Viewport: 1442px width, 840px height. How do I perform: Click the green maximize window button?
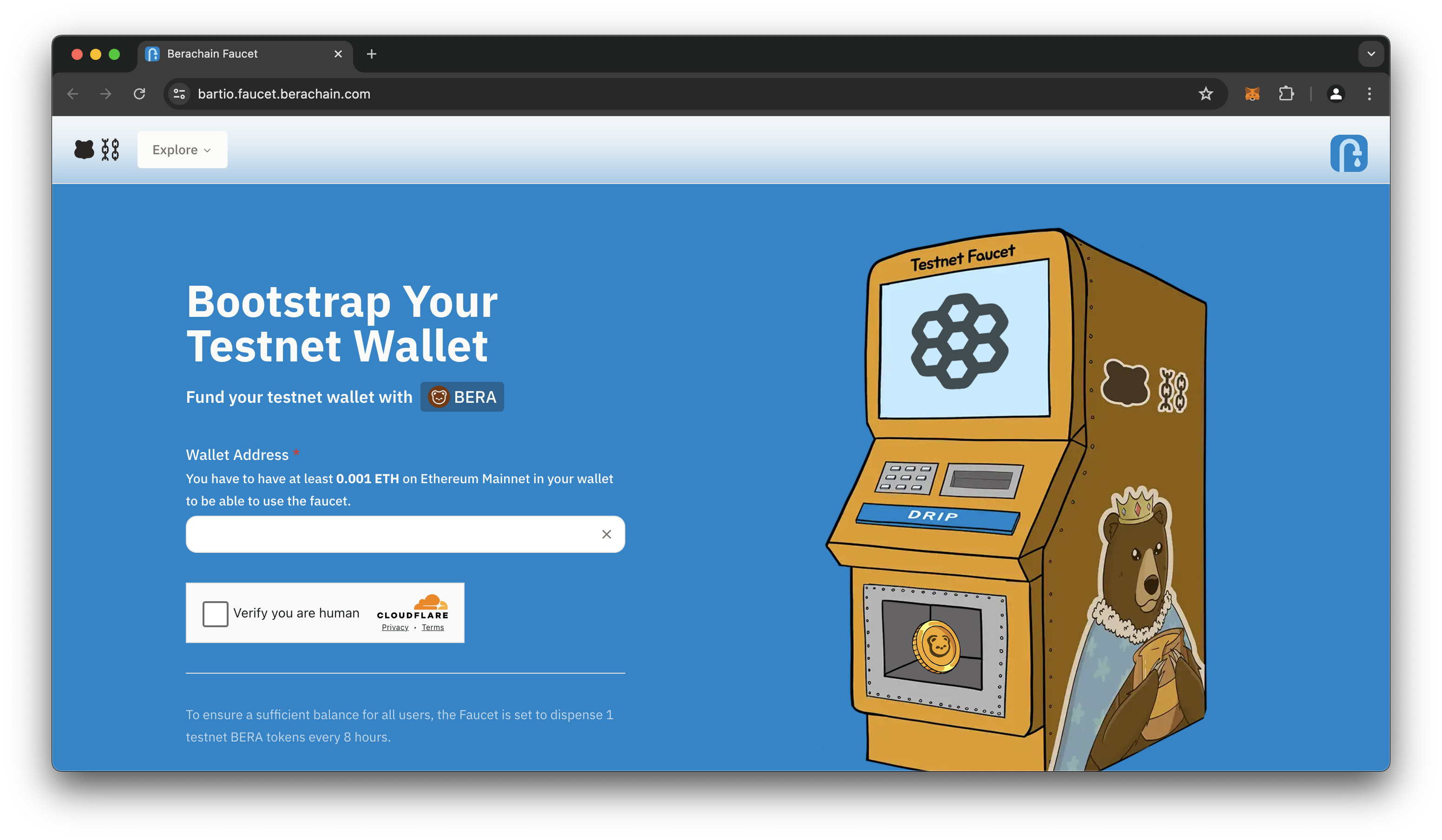click(x=114, y=54)
